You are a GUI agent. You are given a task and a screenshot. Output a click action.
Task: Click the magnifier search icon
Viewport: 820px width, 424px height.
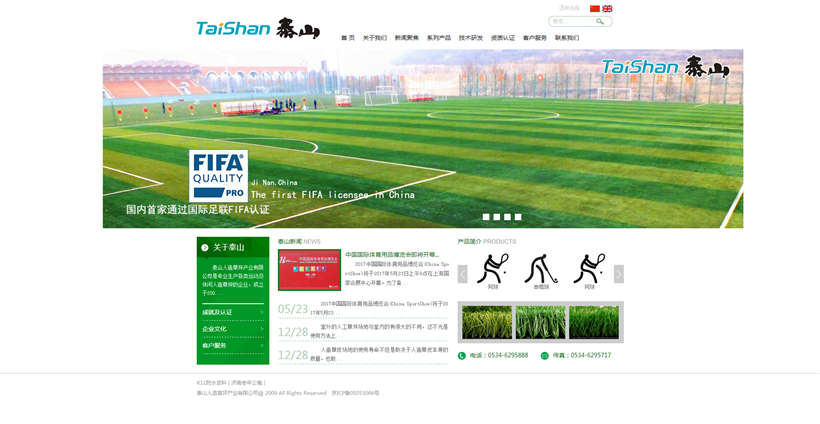click(x=600, y=21)
